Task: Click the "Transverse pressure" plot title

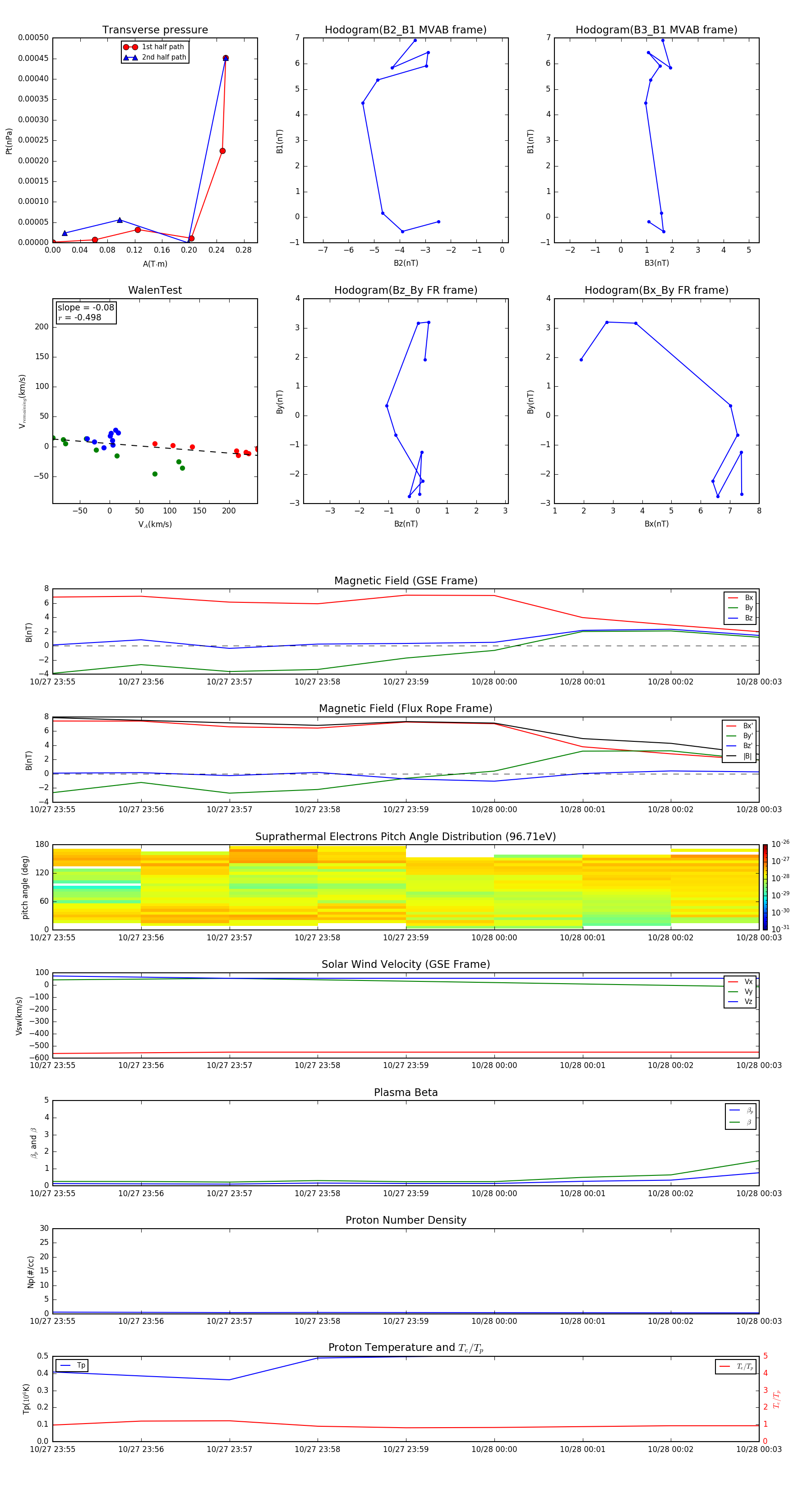Action: [x=155, y=30]
